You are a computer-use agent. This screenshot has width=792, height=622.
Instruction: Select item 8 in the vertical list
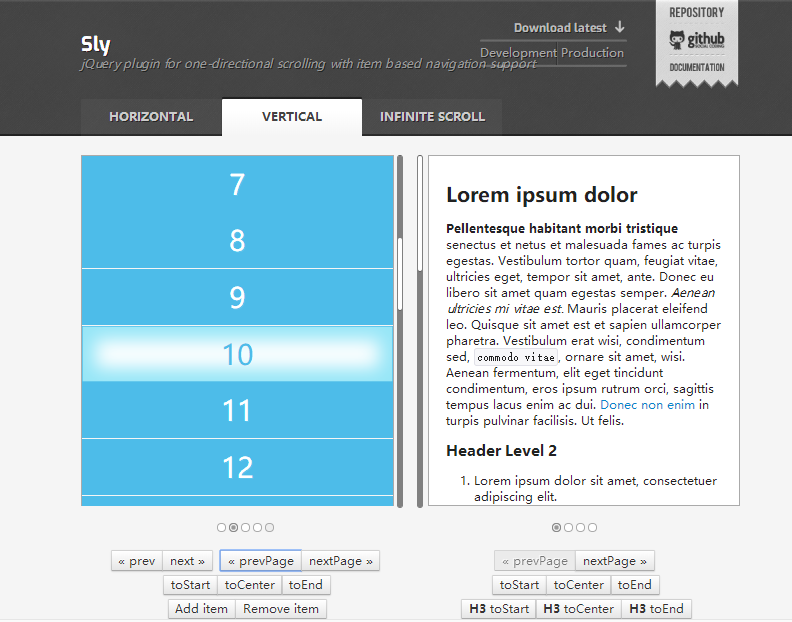pos(237,241)
